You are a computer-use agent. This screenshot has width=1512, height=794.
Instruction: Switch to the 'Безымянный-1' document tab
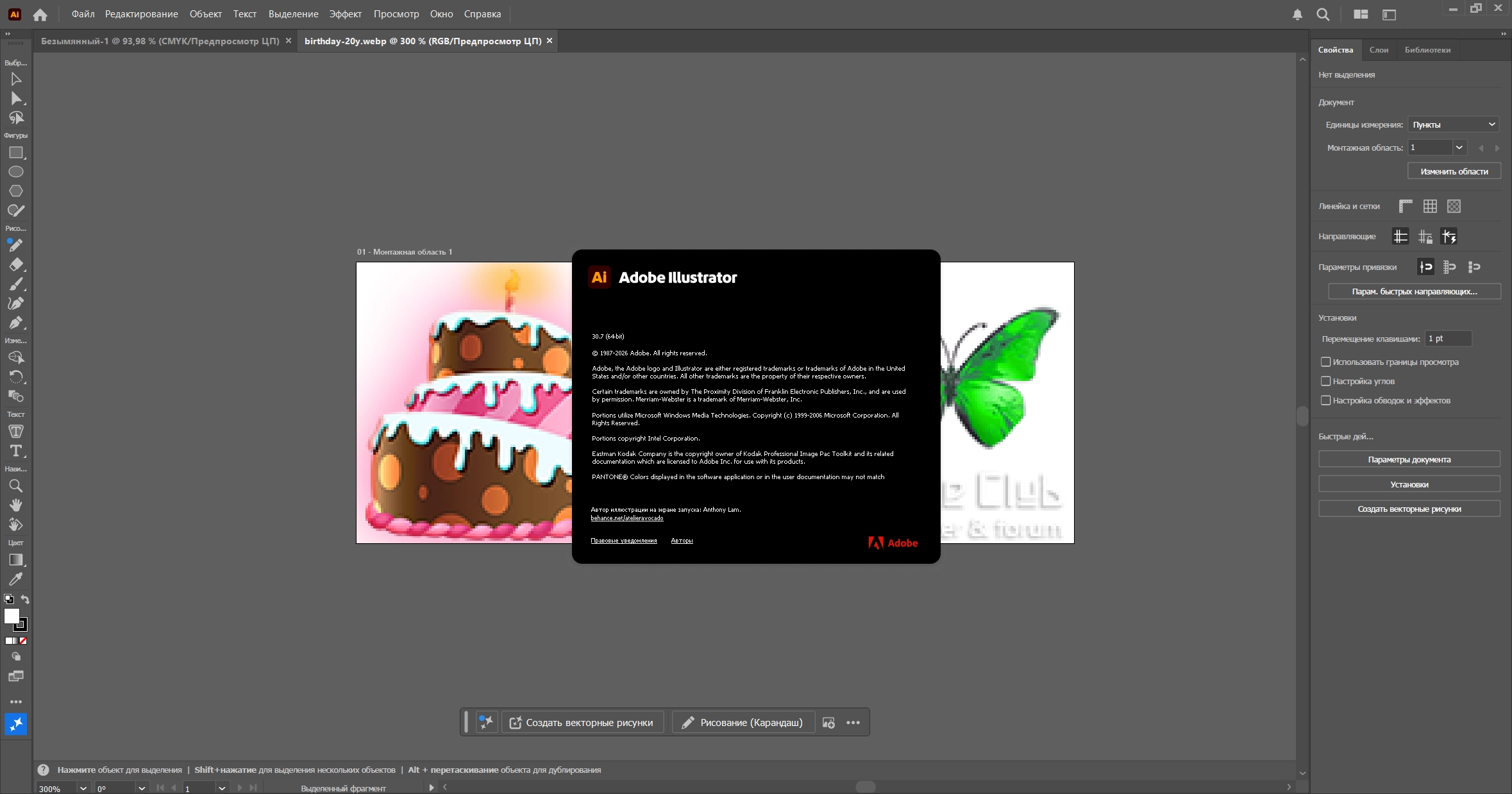(x=160, y=41)
